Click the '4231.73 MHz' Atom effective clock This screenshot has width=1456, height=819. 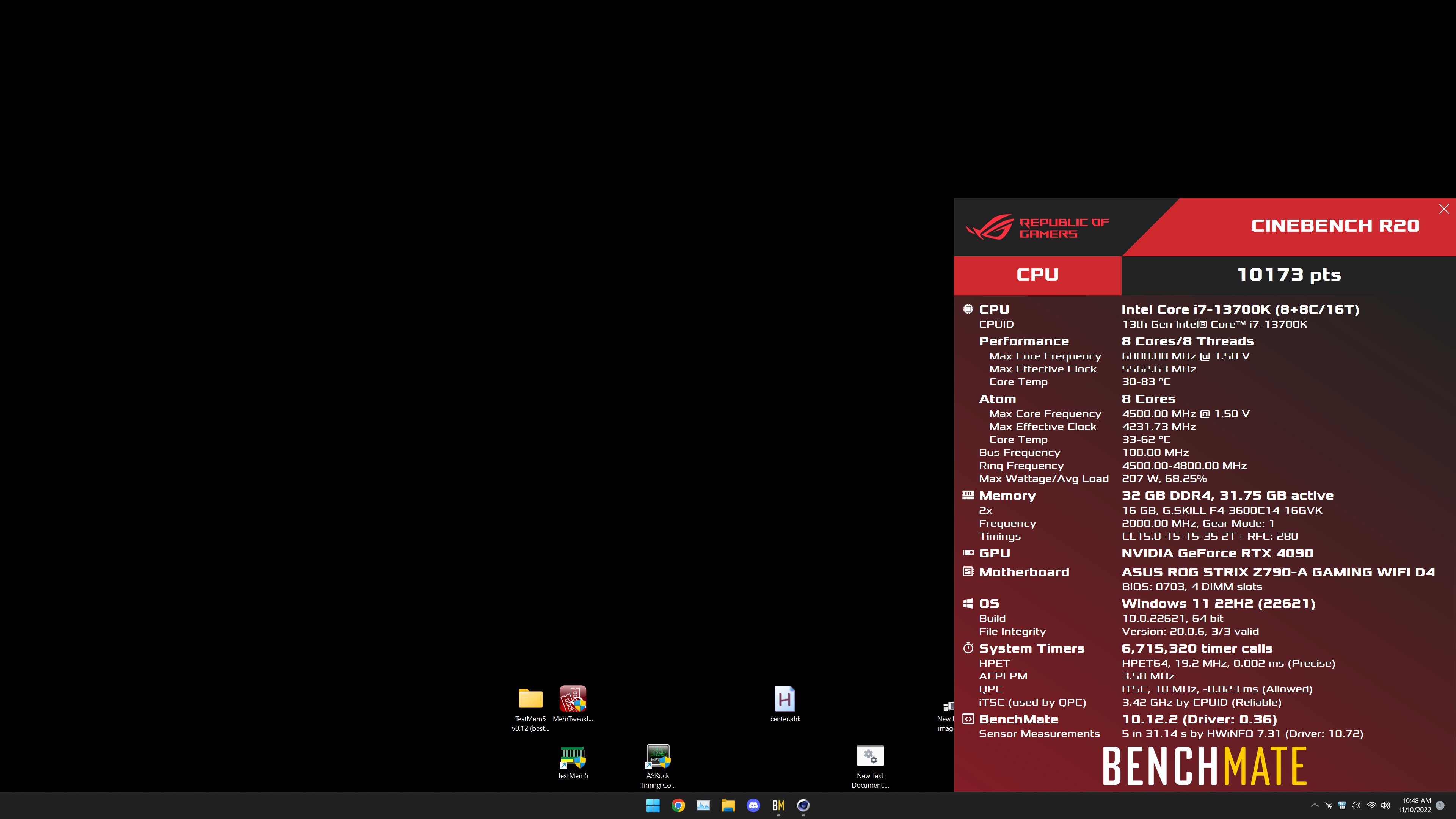point(1159,426)
